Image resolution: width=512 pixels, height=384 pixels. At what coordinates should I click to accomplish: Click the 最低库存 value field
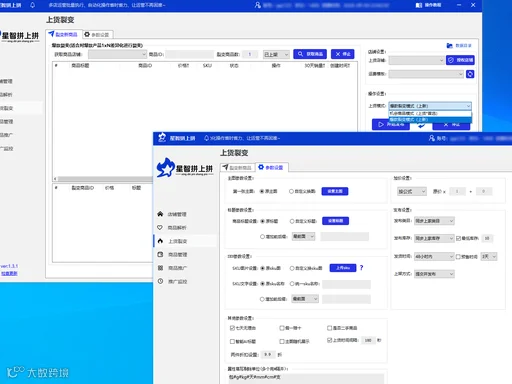click(487, 238)
